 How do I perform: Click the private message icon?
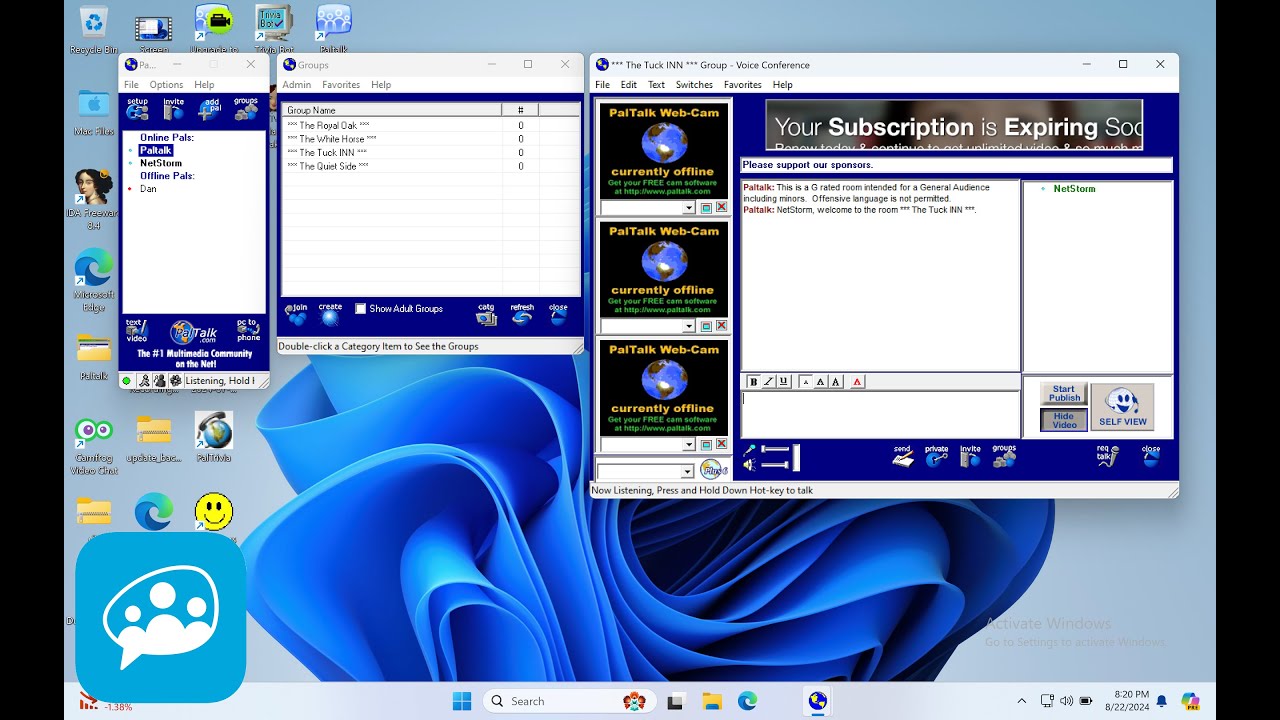[x=936, y=456]
